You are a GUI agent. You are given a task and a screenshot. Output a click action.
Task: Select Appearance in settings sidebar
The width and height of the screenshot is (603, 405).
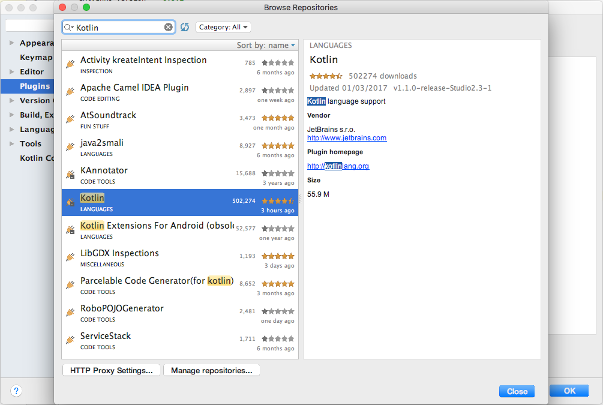[37, 43]
